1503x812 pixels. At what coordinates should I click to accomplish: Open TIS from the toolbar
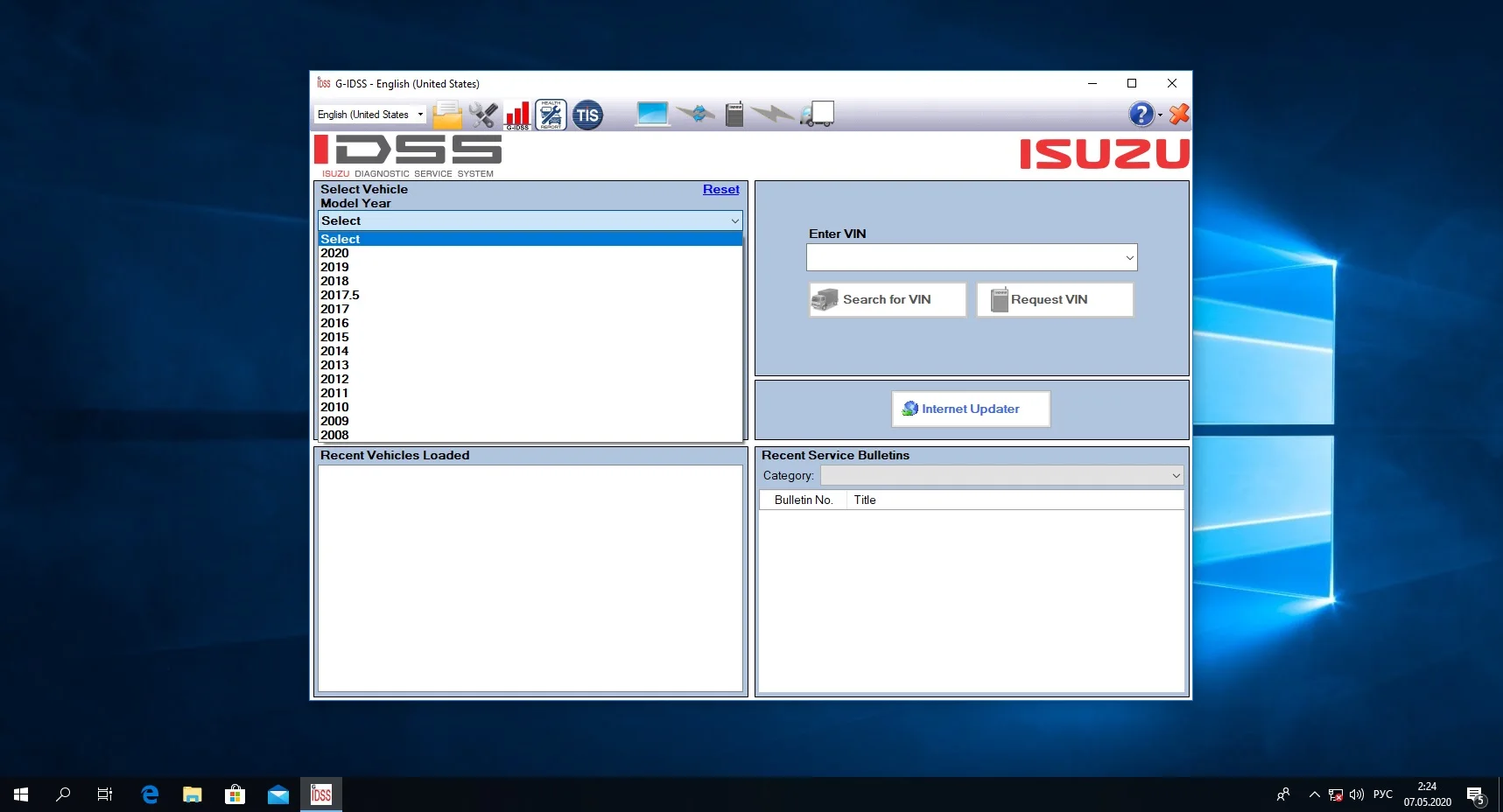click(x=587, y=115)
